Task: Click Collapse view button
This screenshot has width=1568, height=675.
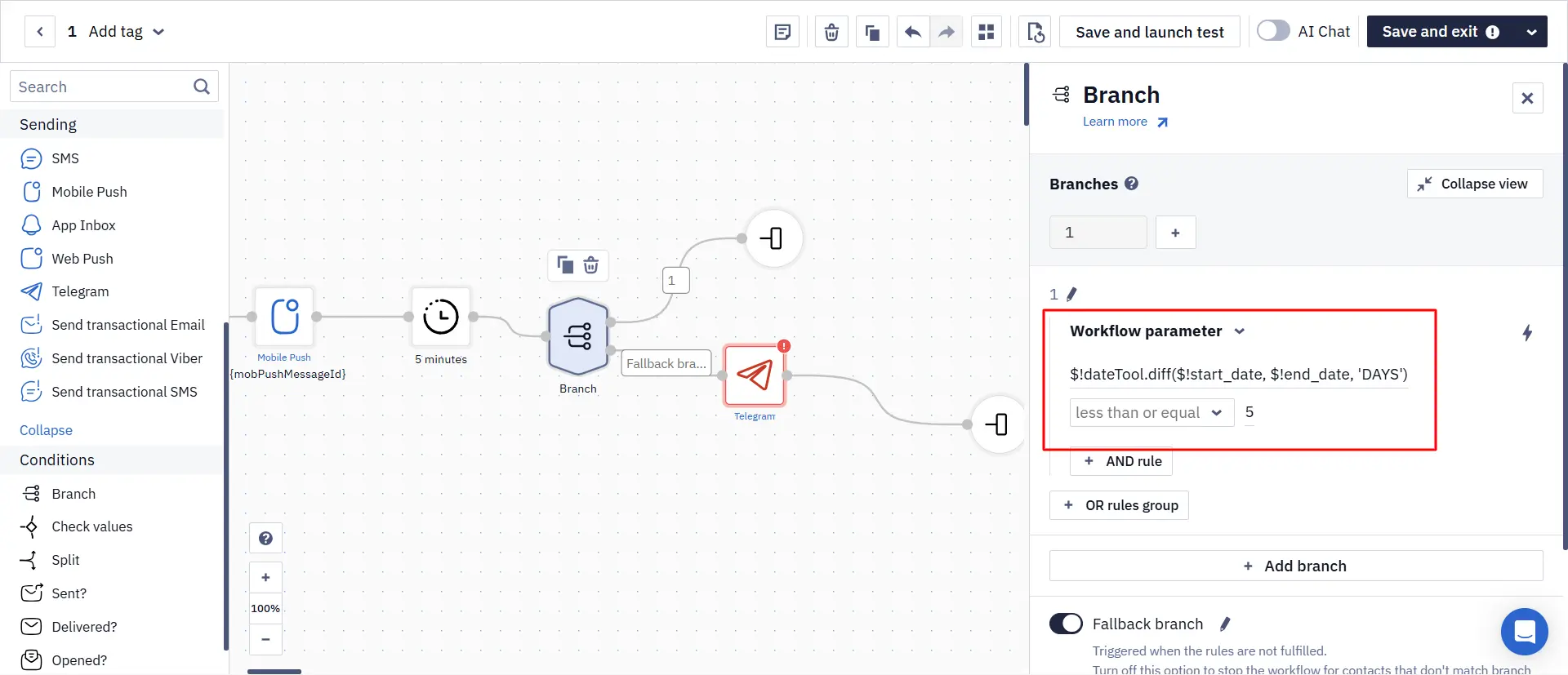Action: pos(1475,184)
